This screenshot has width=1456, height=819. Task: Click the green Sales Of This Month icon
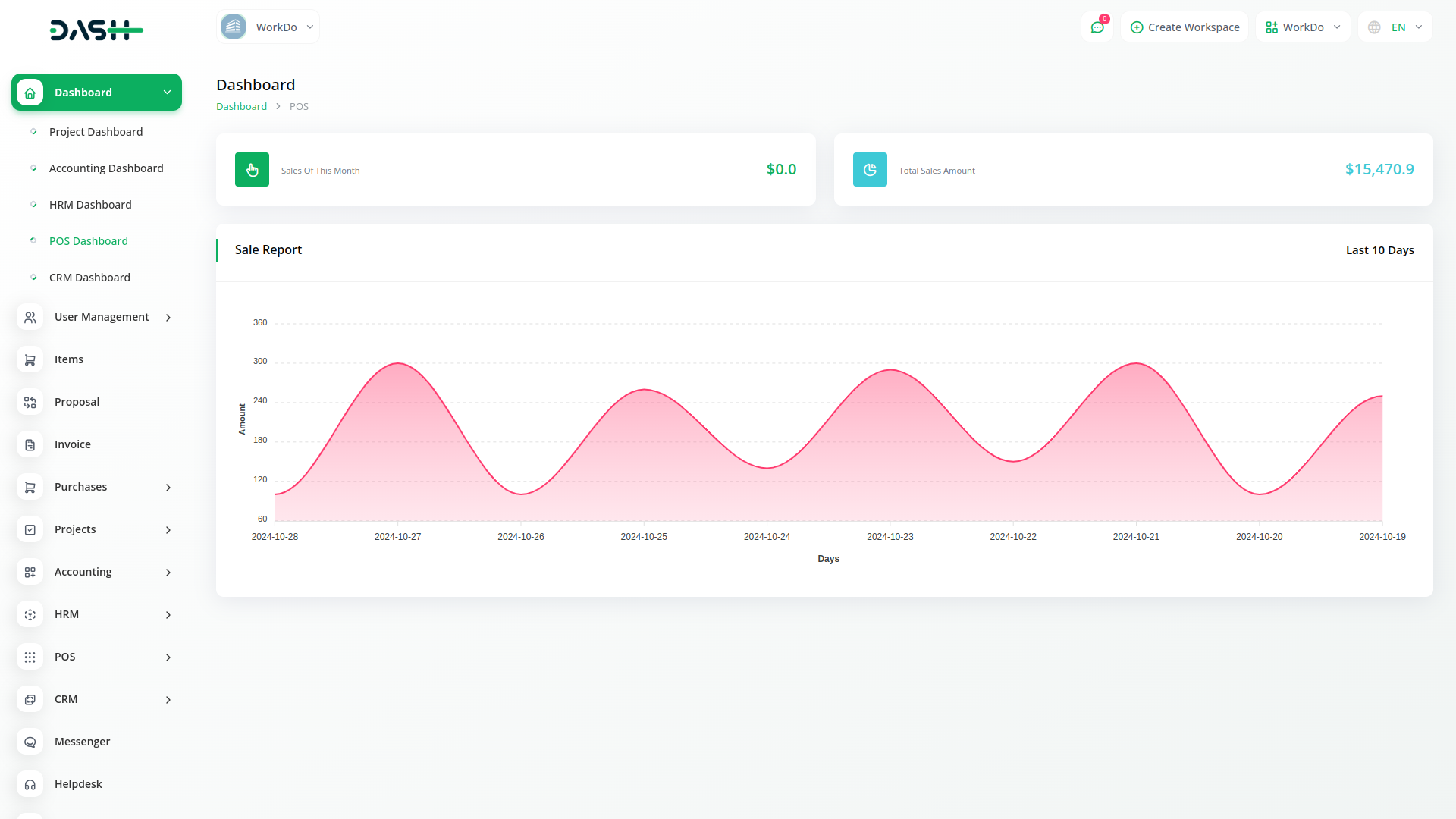pyautogui.click(x=252, y=169)
